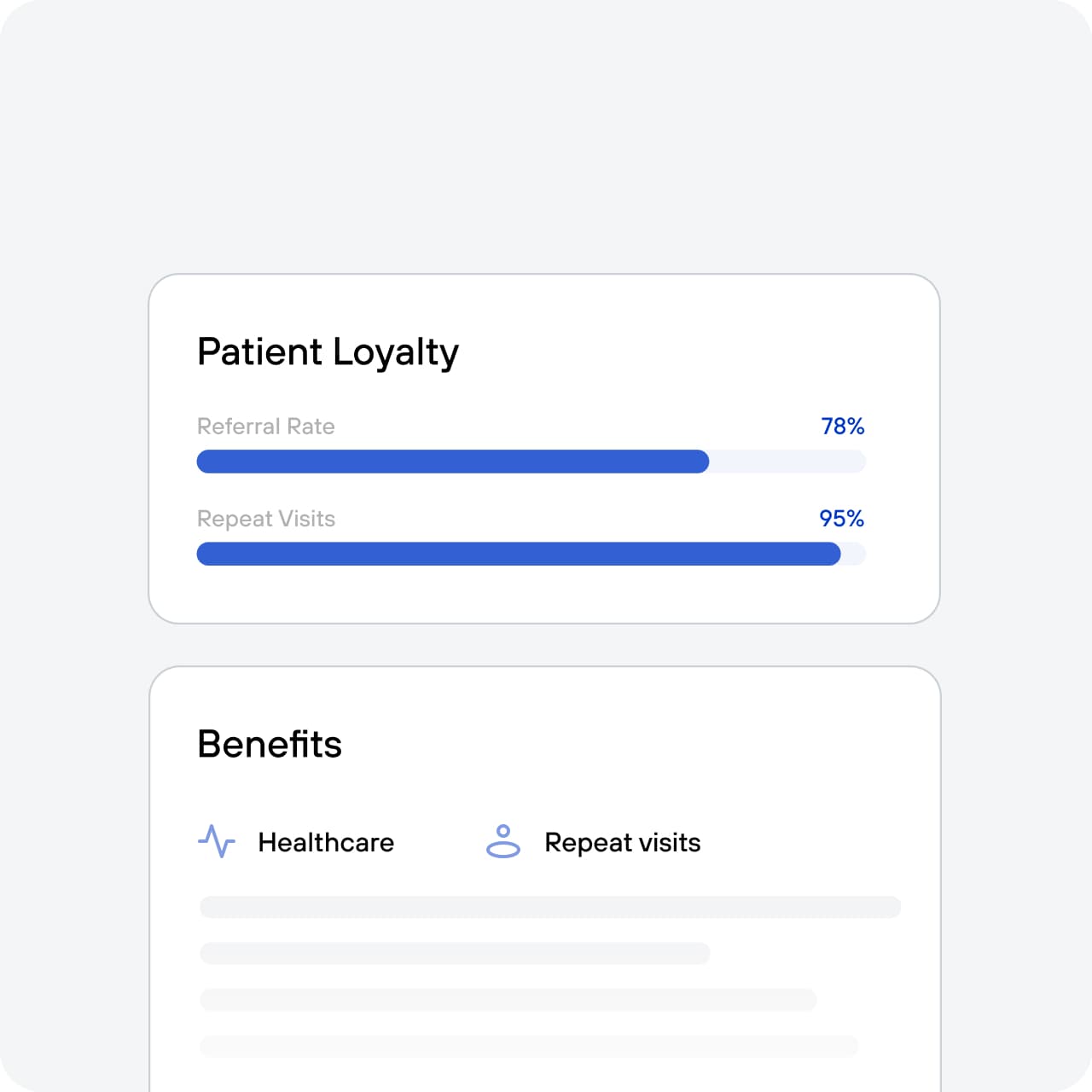The height and width of the screenshot is (1092, 1092).
Task: Click empty area of Patient Loyalty card
Action: point(665,350)
